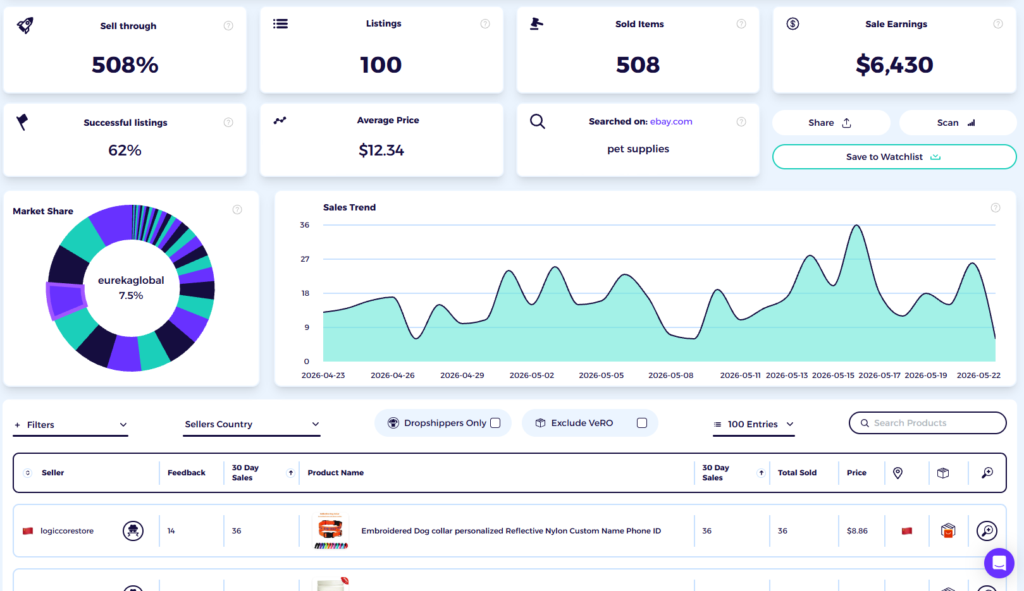The width and height of the screenshot is (1024, 591).
Task: Click the magnifier-plus column header icon
Action: [x=987, y=473]
